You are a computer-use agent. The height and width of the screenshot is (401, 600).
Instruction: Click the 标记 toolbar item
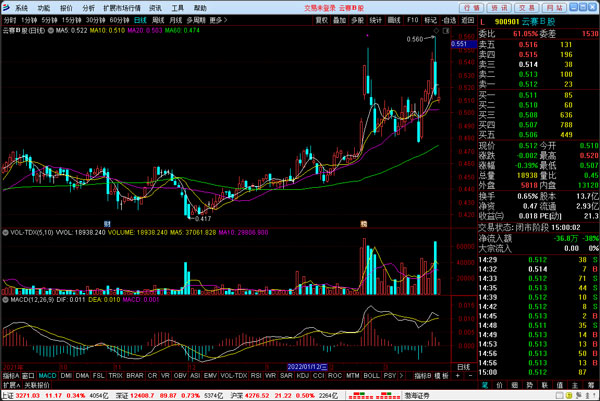click(430, 20)
